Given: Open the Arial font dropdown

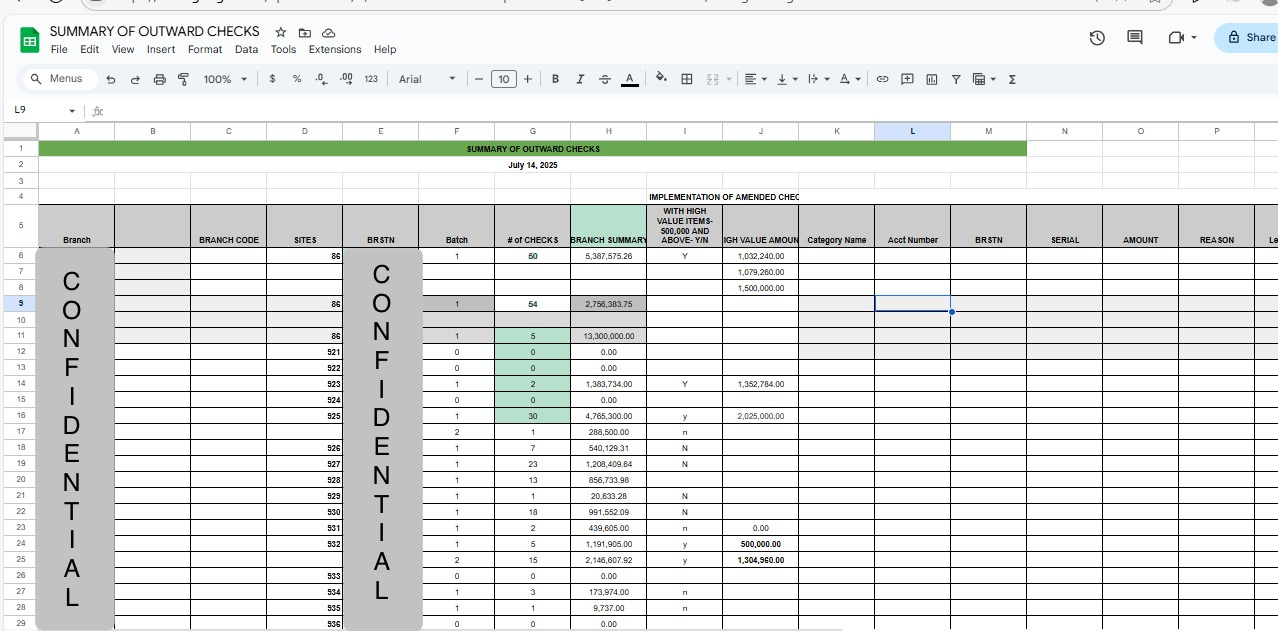Looking at the screenshot, I should (427, 79).
